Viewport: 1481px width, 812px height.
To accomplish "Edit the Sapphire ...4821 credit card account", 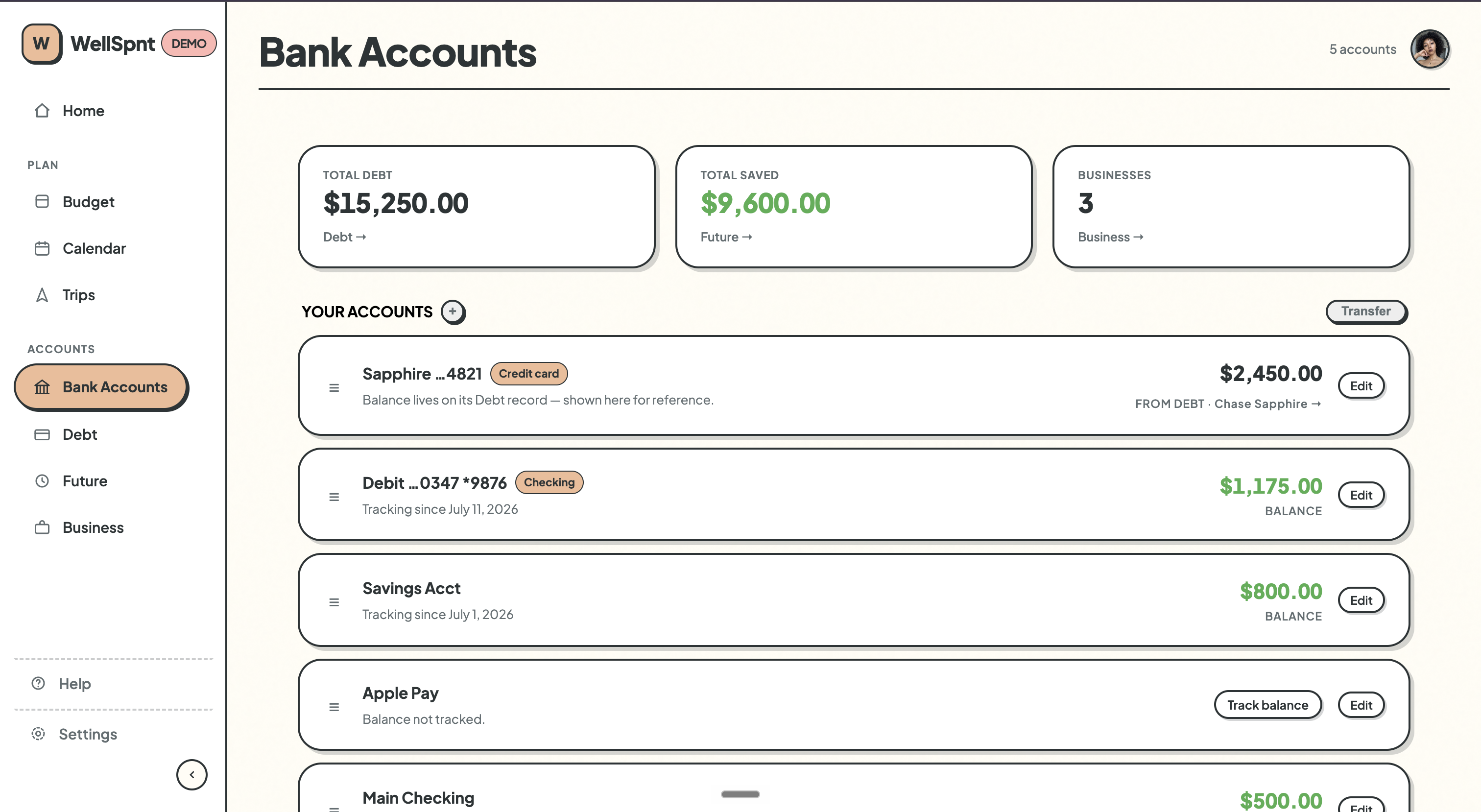I will pos(1361,386).
